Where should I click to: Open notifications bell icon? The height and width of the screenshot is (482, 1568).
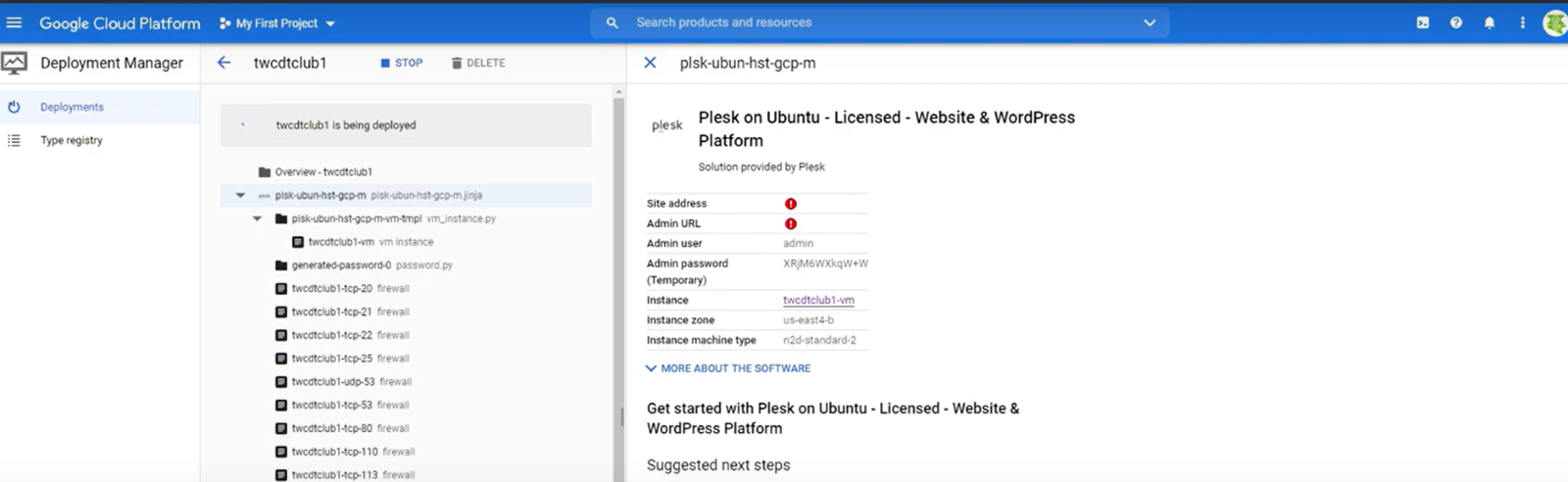tap(1489, 23)
